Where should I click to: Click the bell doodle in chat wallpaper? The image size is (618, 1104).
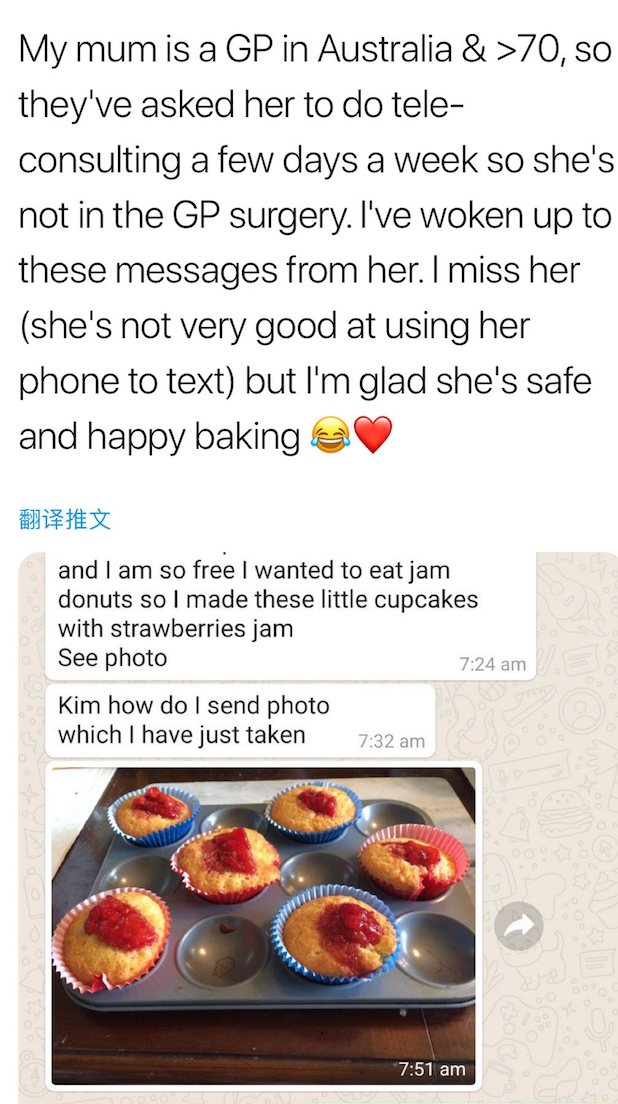pos(517,824)
